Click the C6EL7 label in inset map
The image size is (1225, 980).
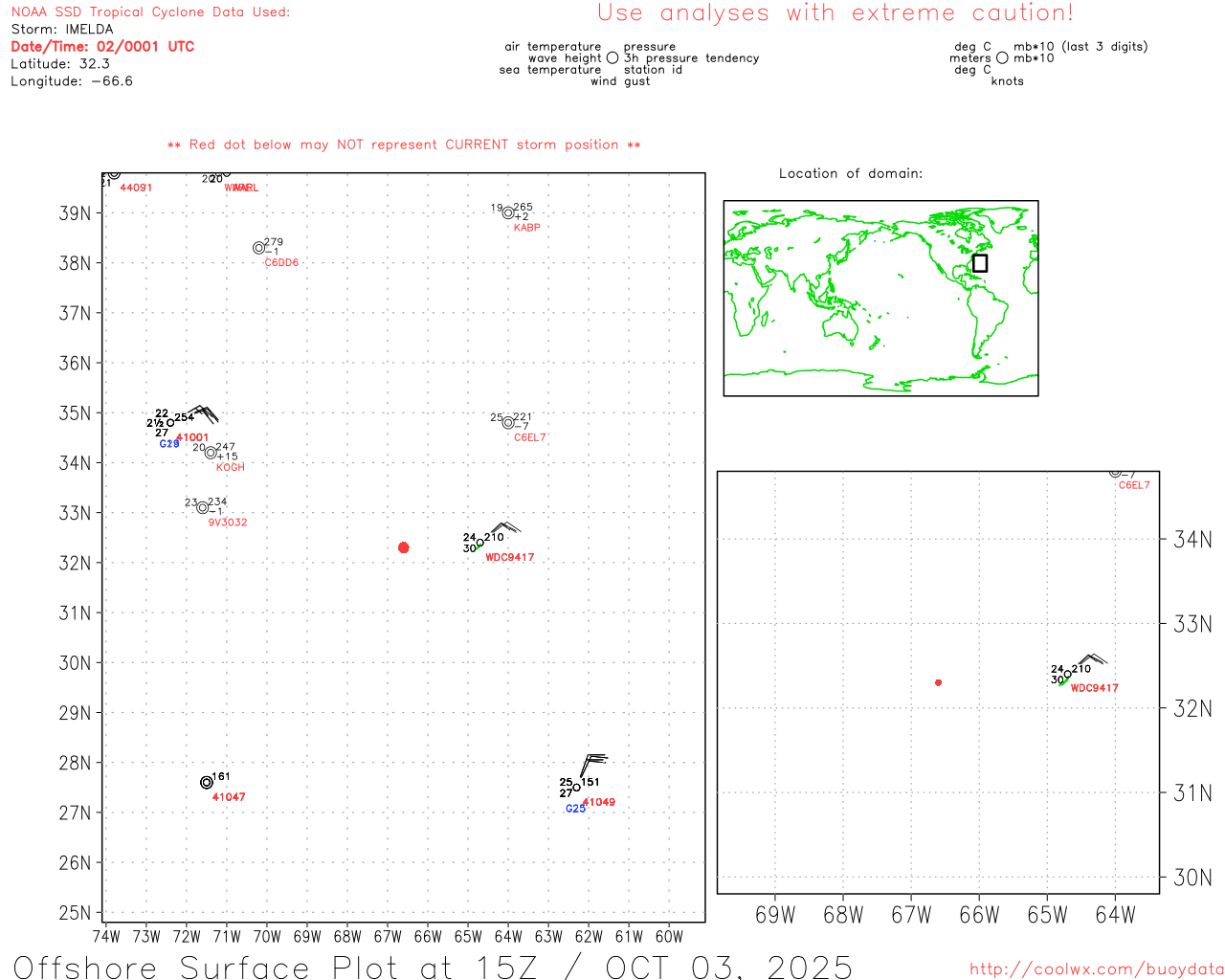point(1134,485)
